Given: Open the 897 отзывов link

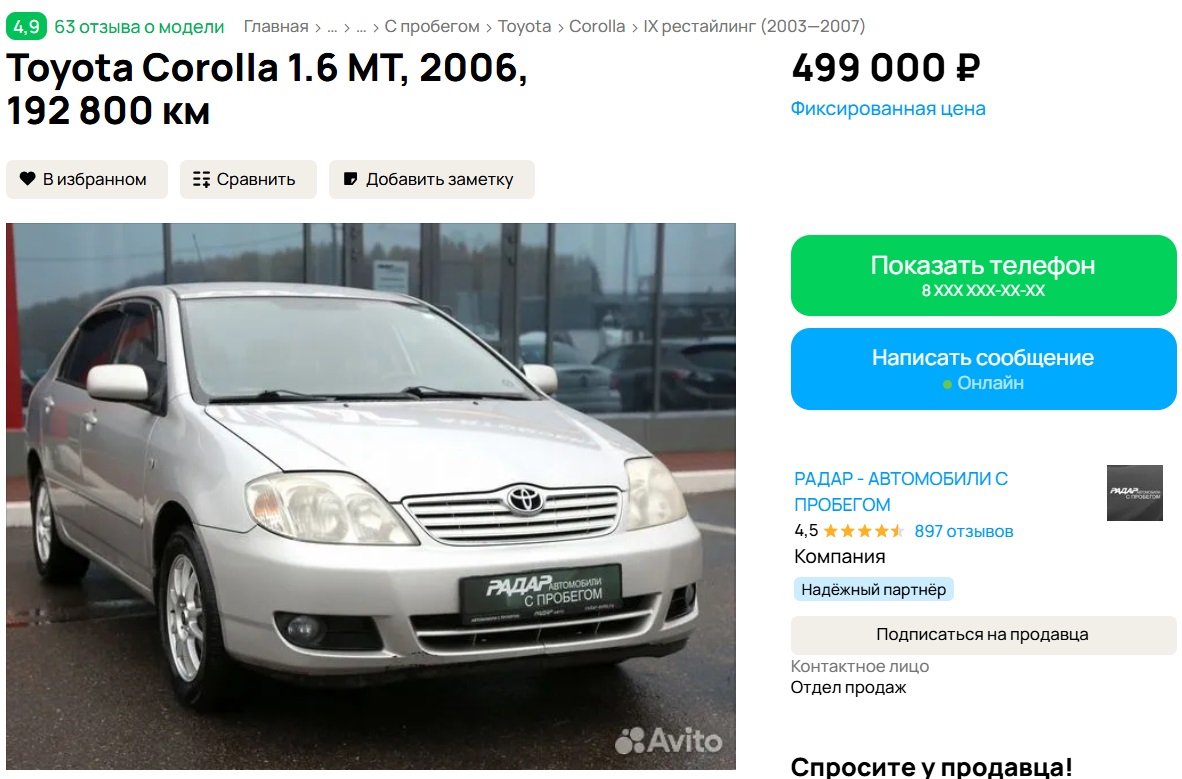Looking at the screenshot, I should coord(963,531).
